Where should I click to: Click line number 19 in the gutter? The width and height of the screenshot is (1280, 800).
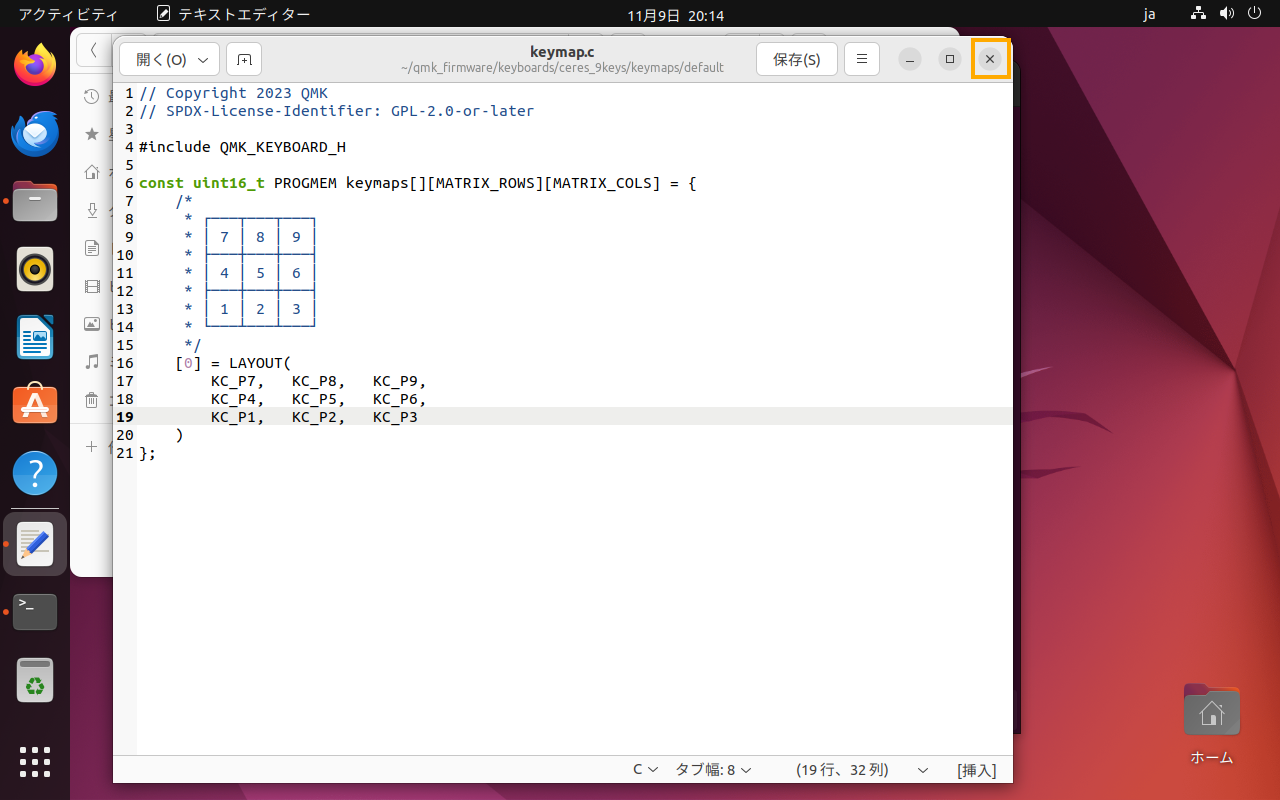(x=125, y=417)
